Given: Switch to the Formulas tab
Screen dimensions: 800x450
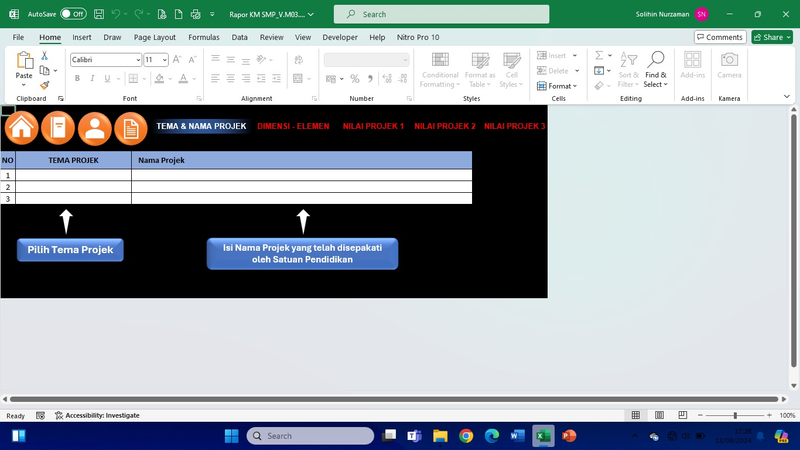Looking at the screenshot, I should click(x=204, y=37).
